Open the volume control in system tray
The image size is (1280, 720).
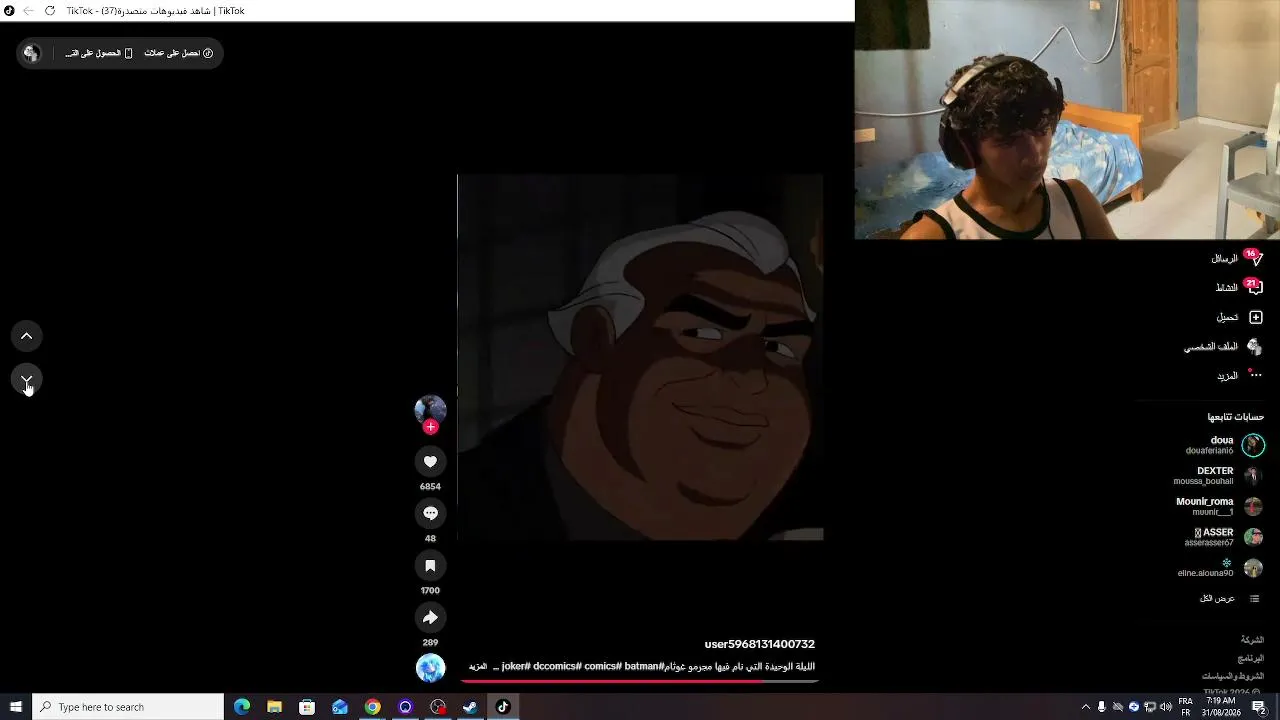(x=1166, y=707)
